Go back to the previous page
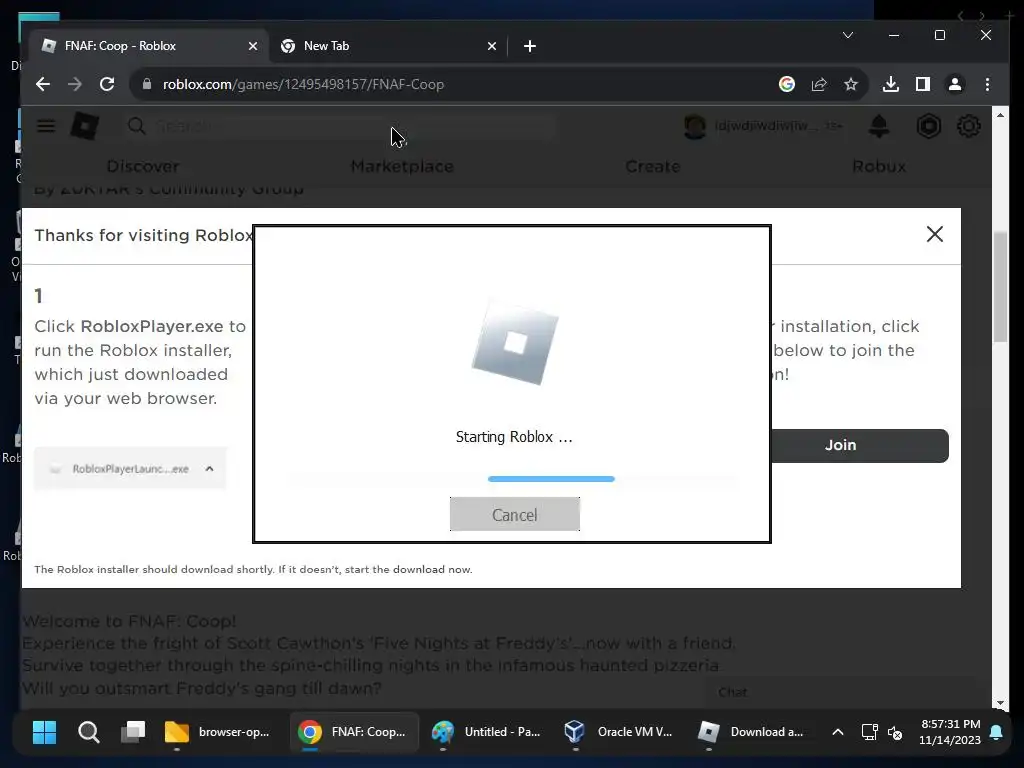The height and width of the screenshot is (768, 1024). pyautogui.click(x=43, y=84)
